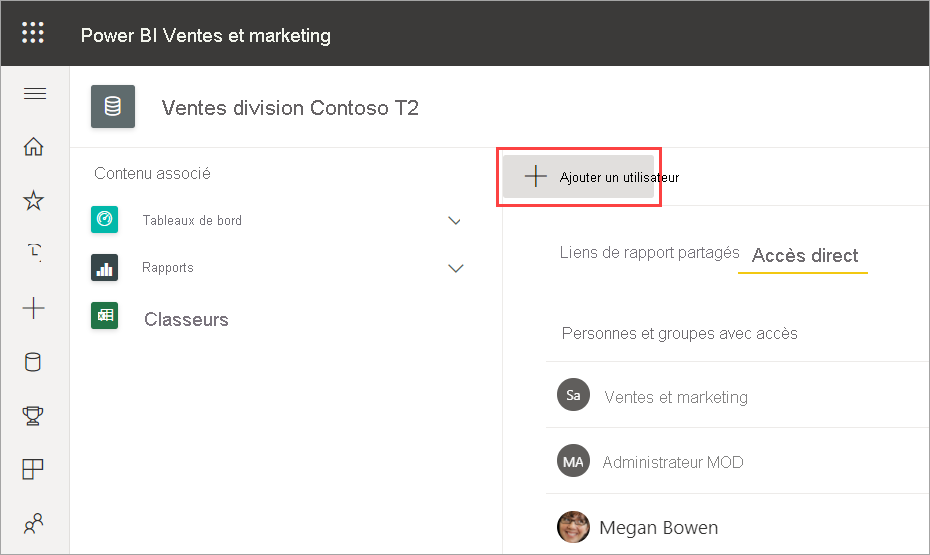Toggle the hamburger navigation menu
Screen dimensions: 930x555
(35, 94)
